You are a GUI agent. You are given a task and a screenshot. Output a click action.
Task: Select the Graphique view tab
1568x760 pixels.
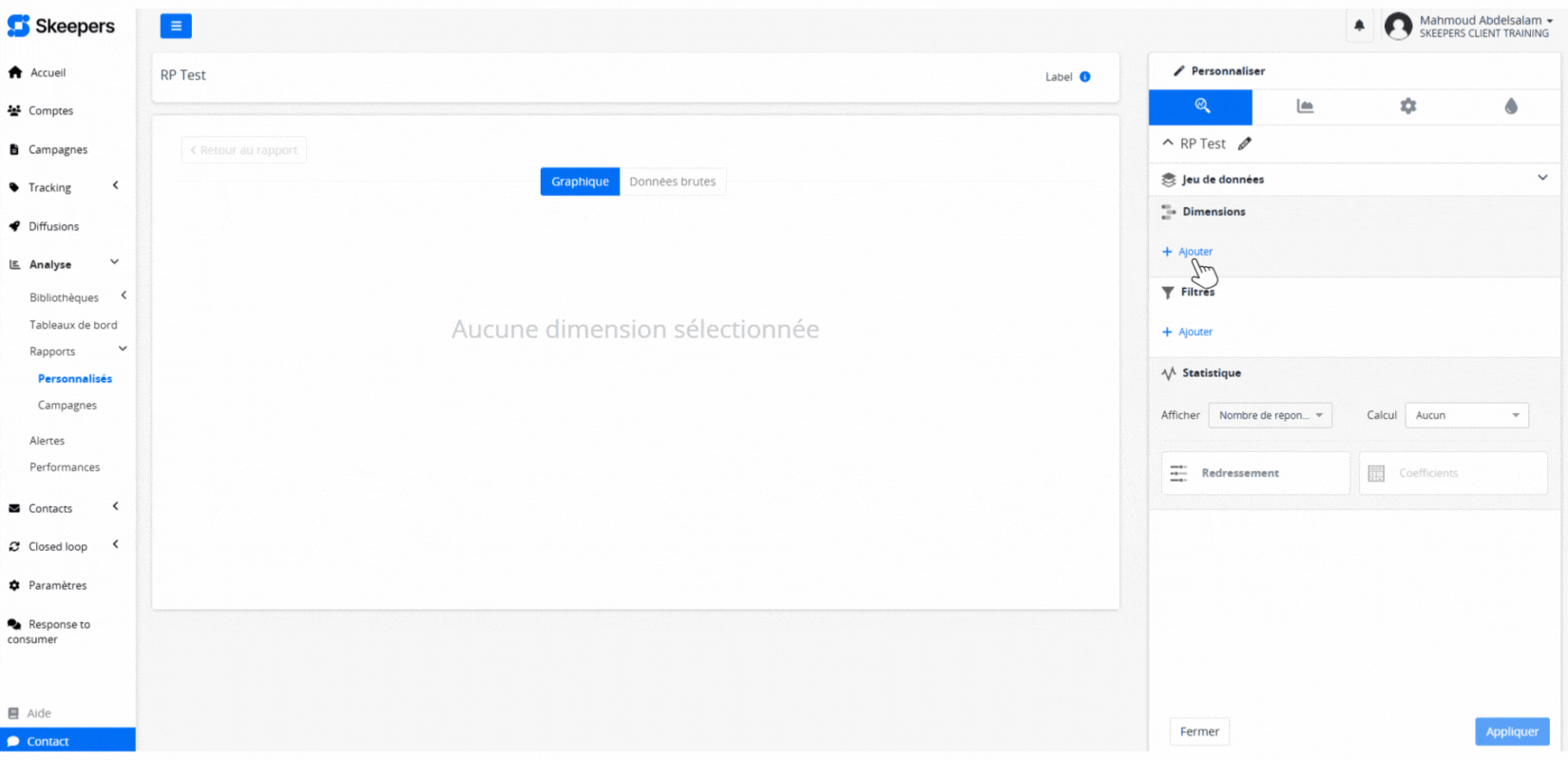pos(580,181)
